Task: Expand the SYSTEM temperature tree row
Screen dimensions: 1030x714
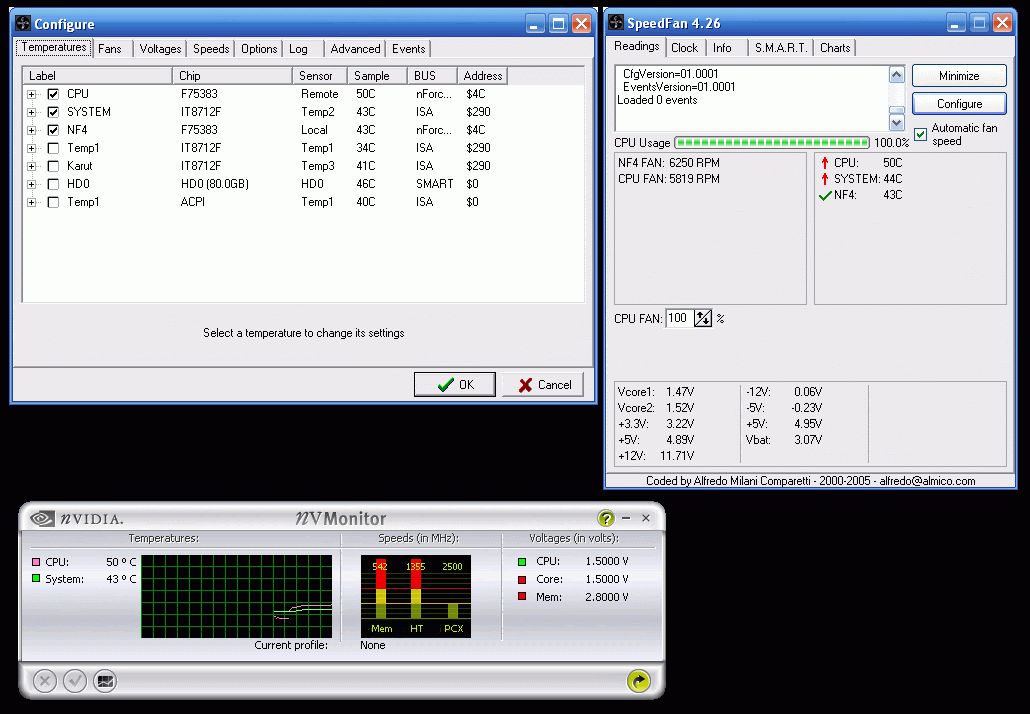Action: point(32,112)
